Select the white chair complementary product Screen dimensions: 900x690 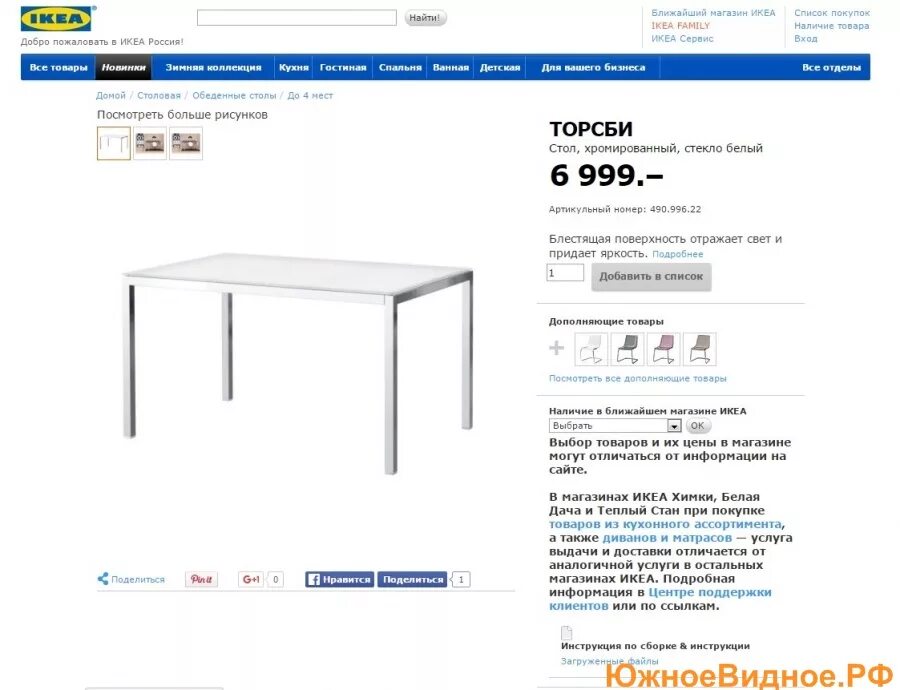[x=591, y=349]
